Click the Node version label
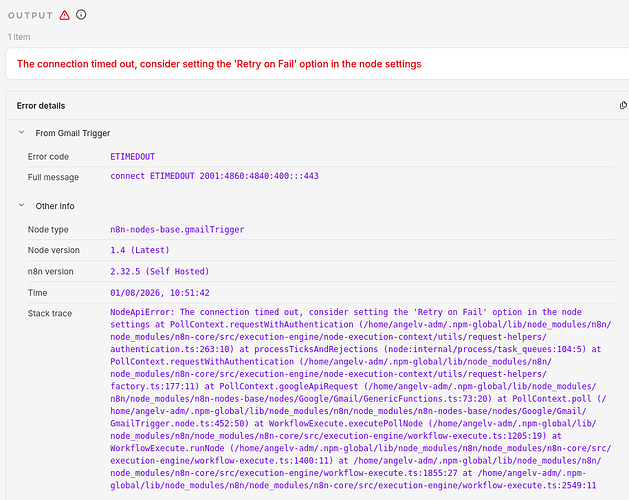The width and height of the screenshot is (629, 500). 53,250
